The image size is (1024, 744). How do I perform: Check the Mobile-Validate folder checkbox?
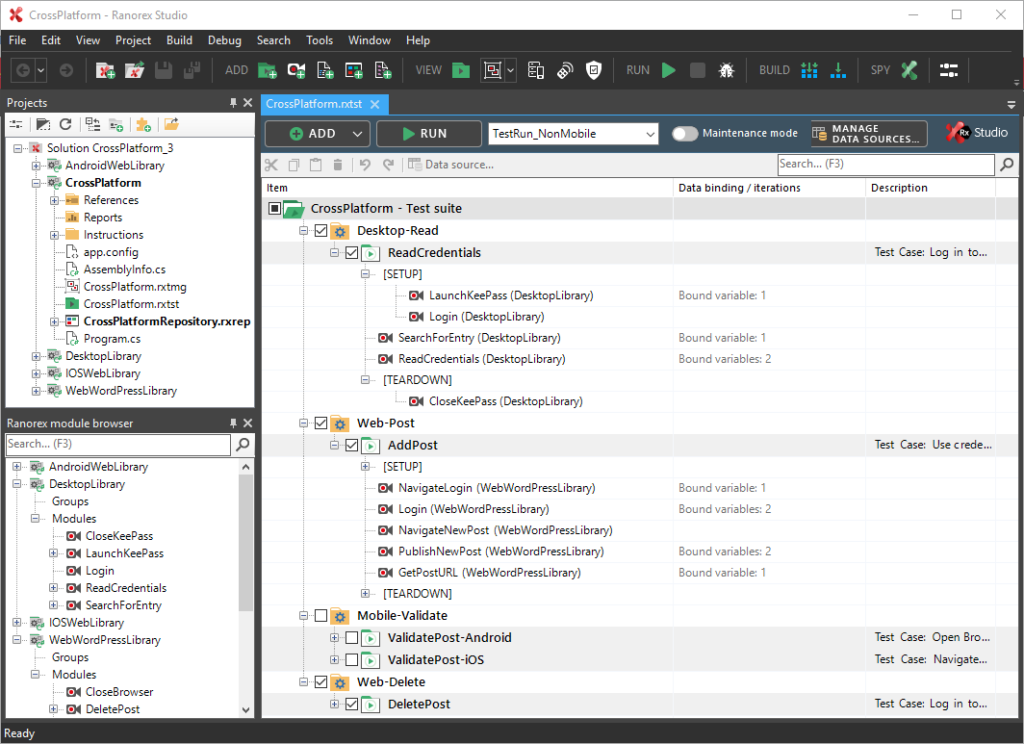tap(321, 616)
